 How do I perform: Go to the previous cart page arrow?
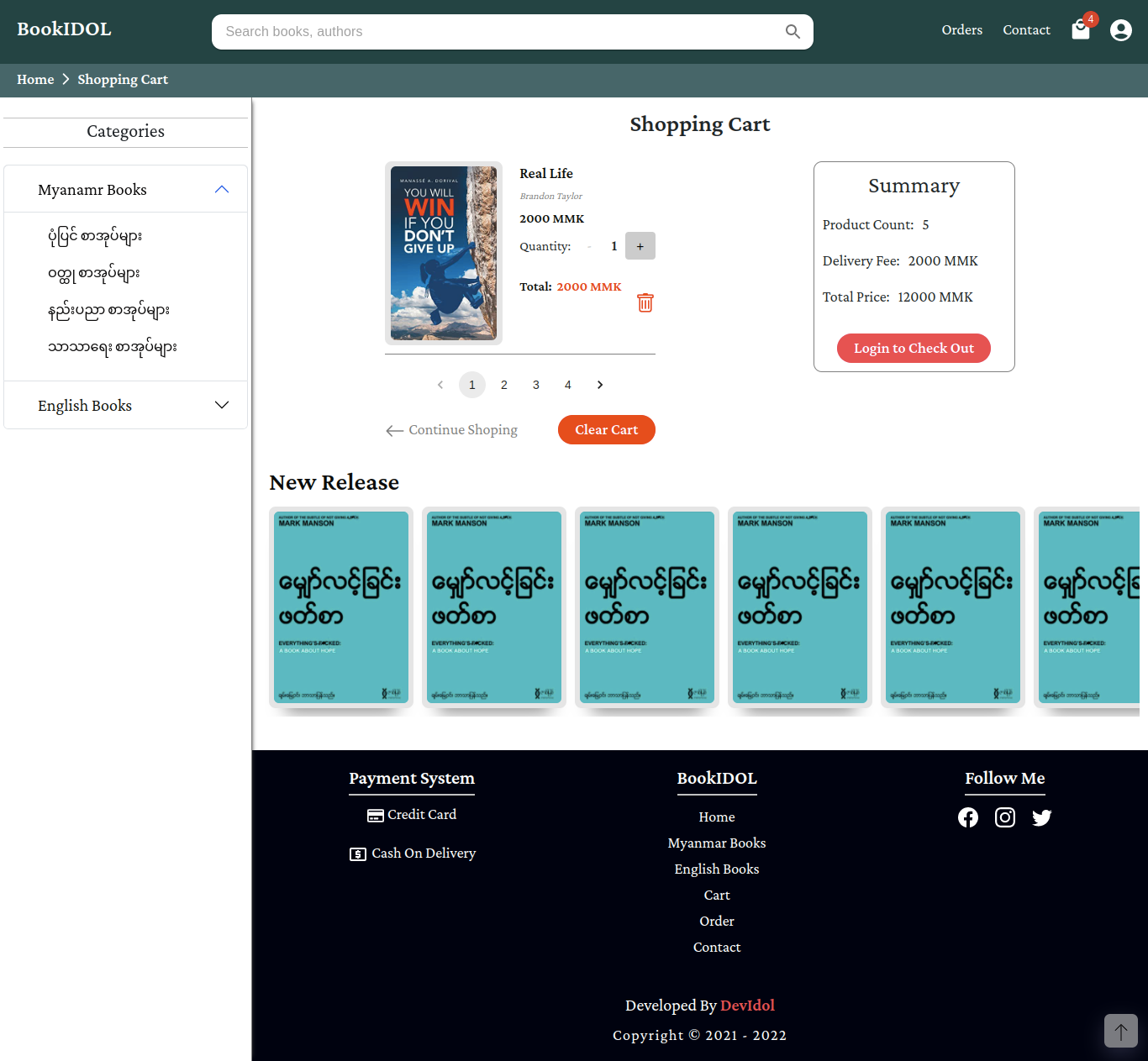click(x=440, y=385)
